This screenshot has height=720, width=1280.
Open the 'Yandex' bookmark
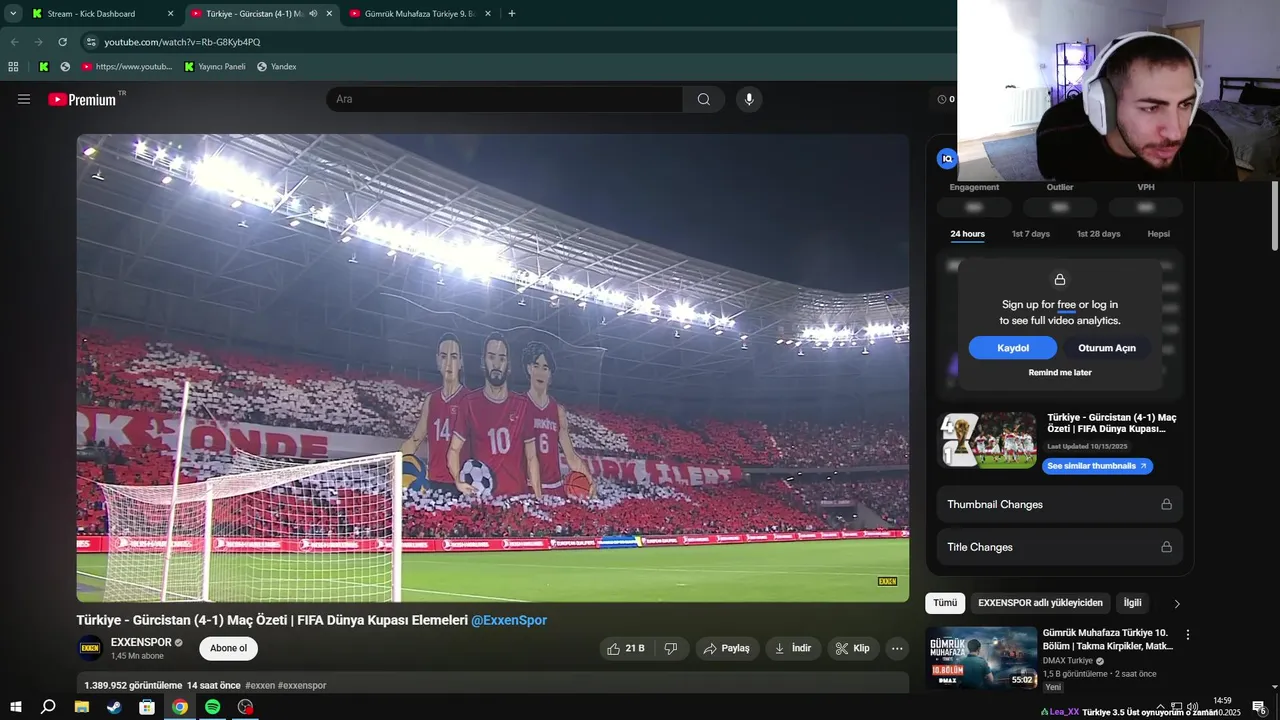click(276, 67)
